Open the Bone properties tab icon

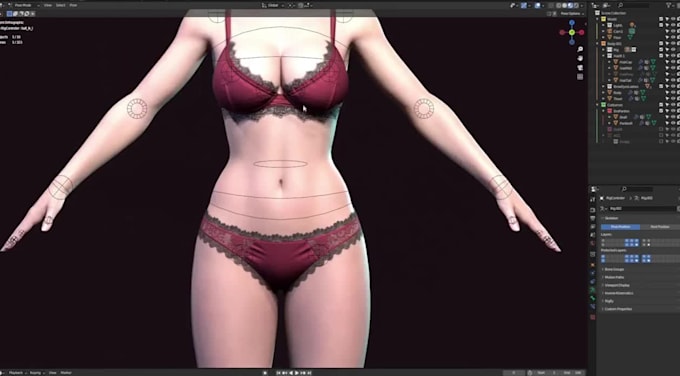593,298
